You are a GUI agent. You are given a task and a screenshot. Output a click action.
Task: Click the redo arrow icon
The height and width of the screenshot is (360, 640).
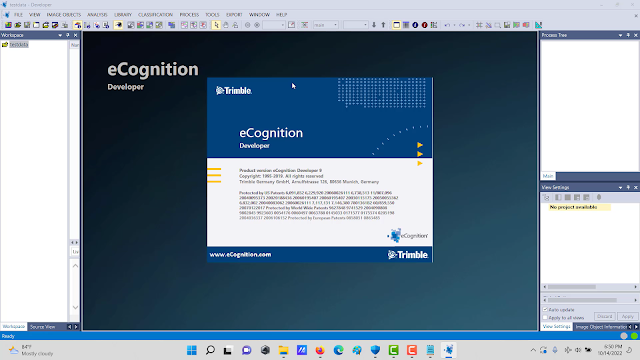coord(462,25)
